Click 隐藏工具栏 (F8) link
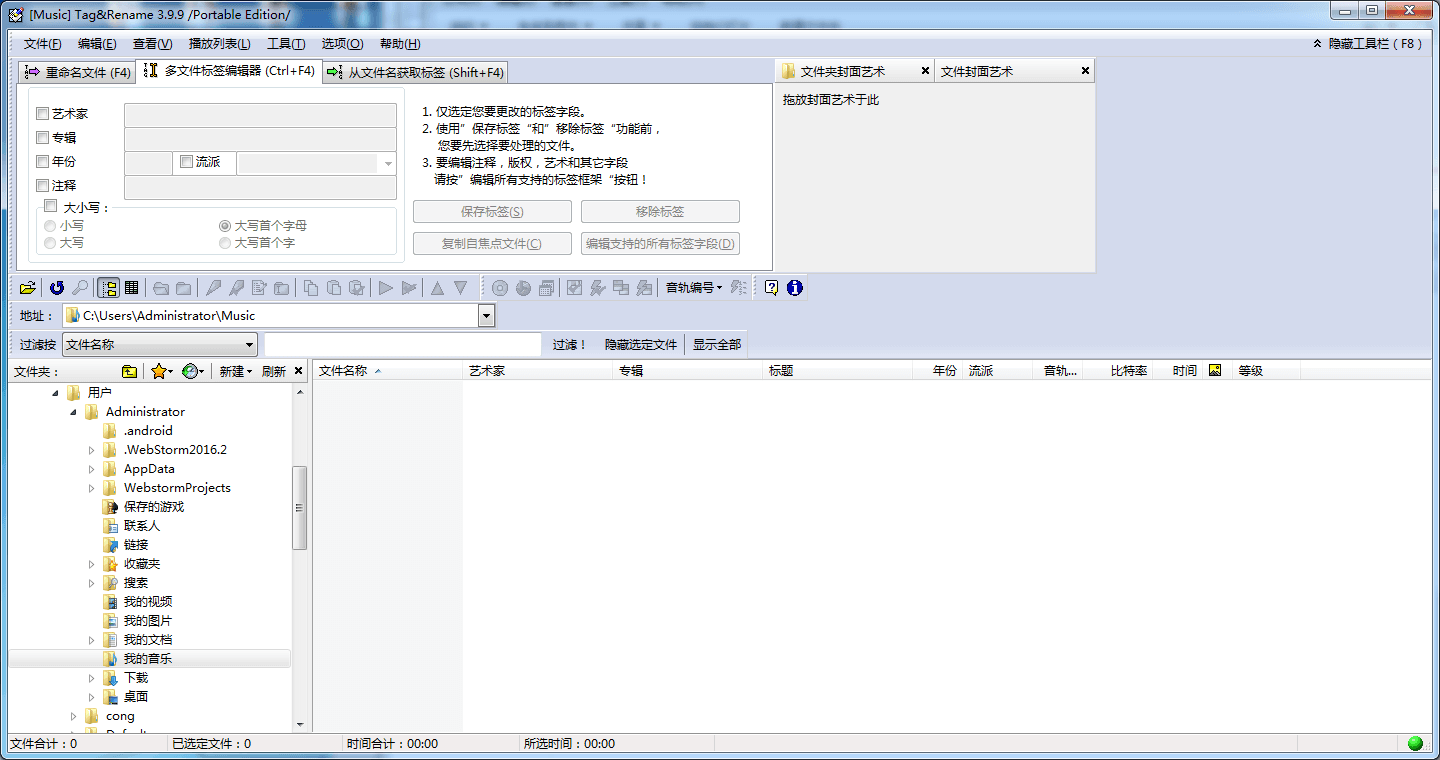Image resolution: width=1440 pixels, height=760 pixels. point(1367,44)
